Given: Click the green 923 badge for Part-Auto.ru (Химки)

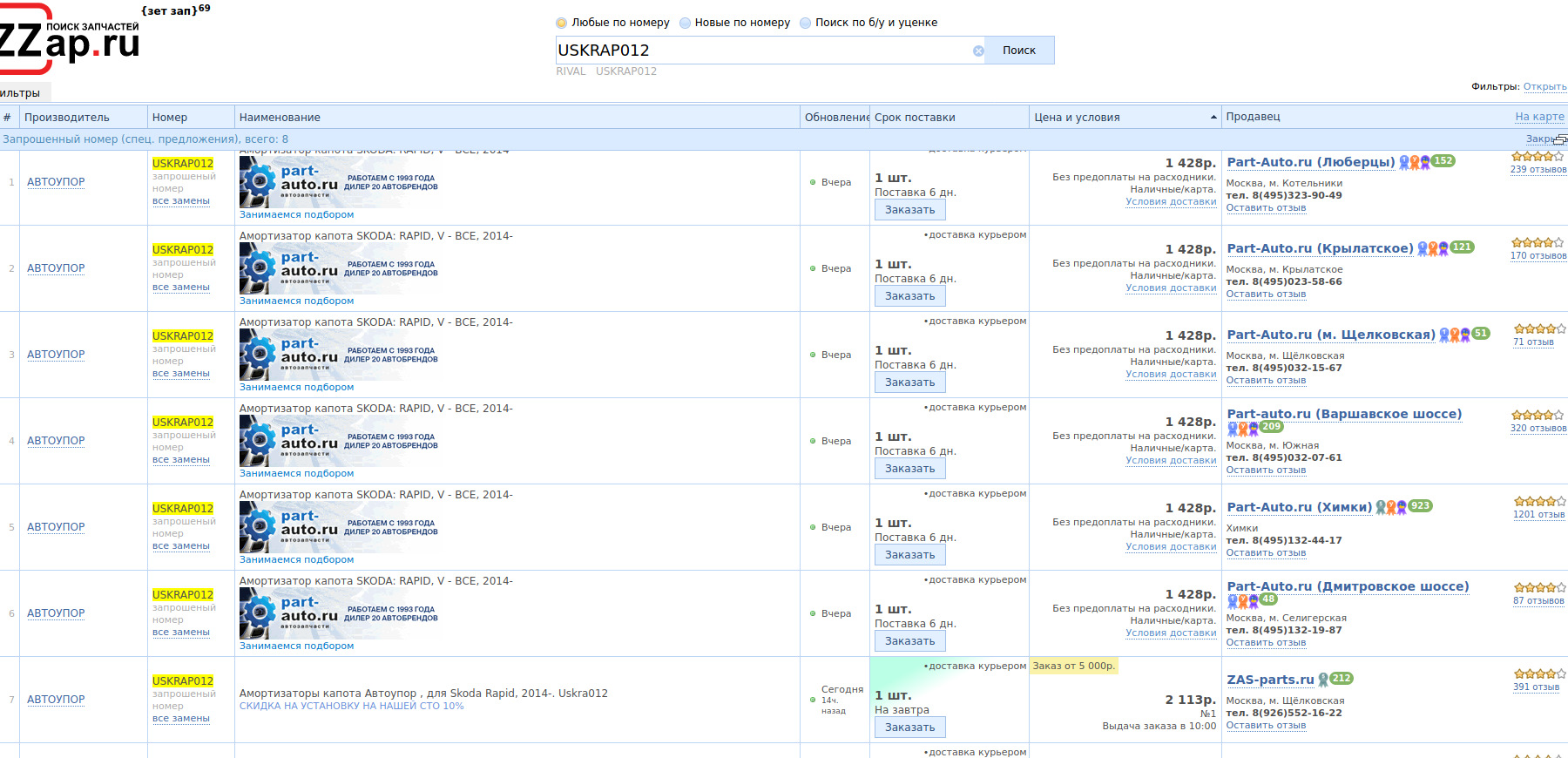Looking at the screenshot, I should (x=1420, y=506).
